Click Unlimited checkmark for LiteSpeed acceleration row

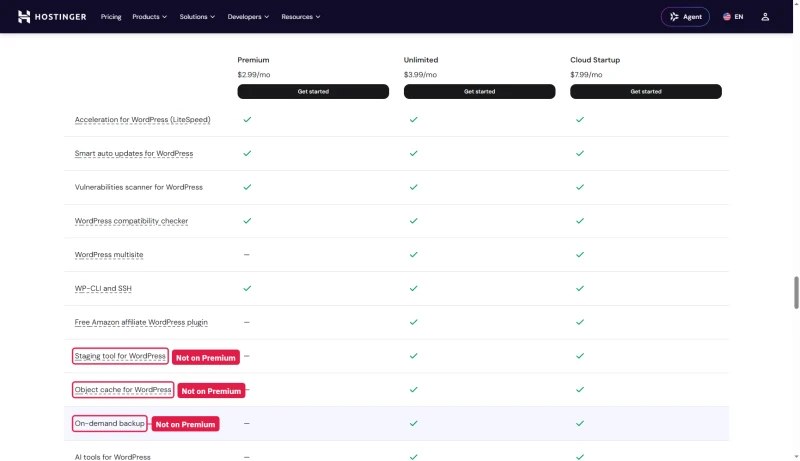(413, 119)
